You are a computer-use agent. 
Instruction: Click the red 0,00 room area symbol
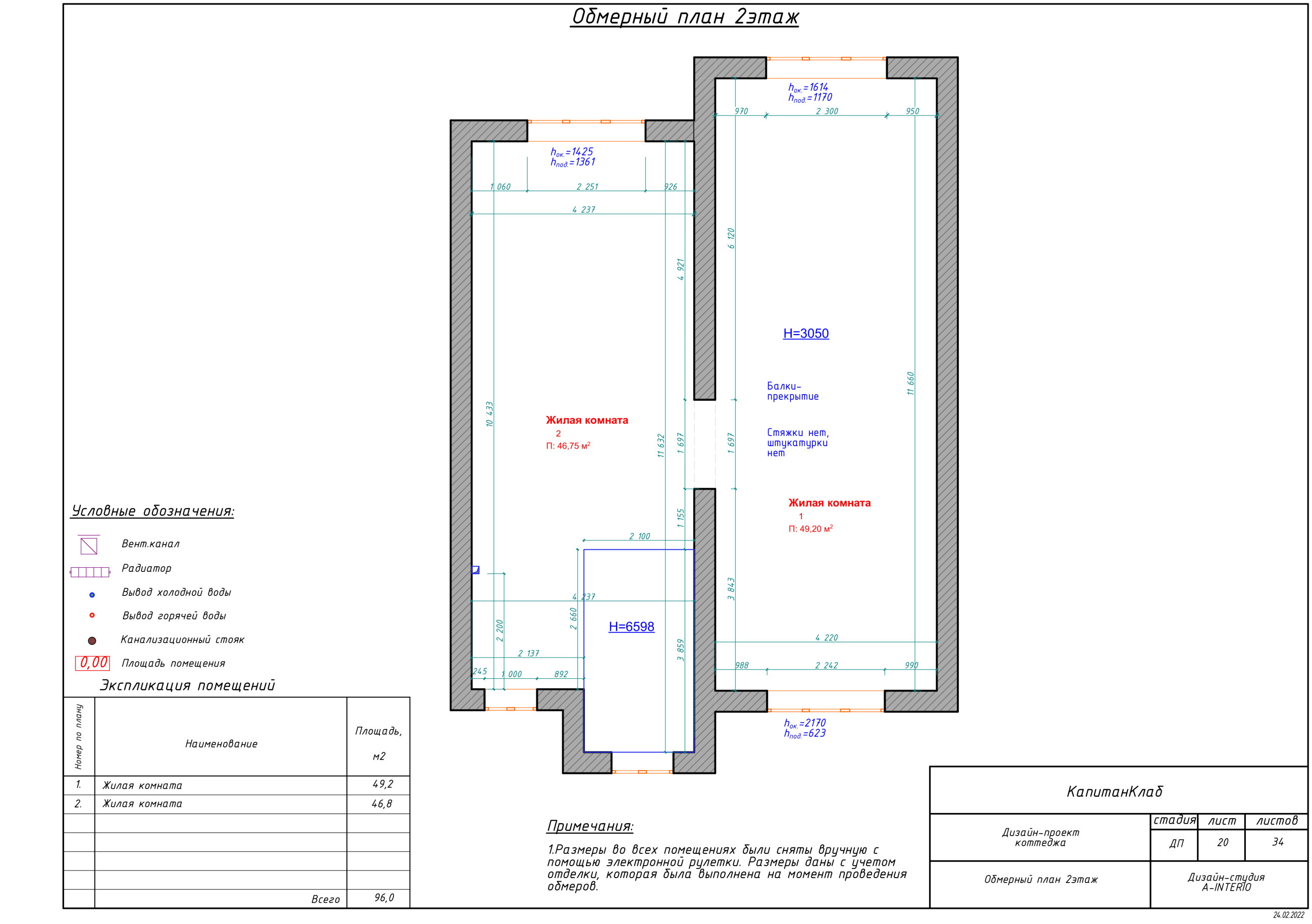point(92,663)
